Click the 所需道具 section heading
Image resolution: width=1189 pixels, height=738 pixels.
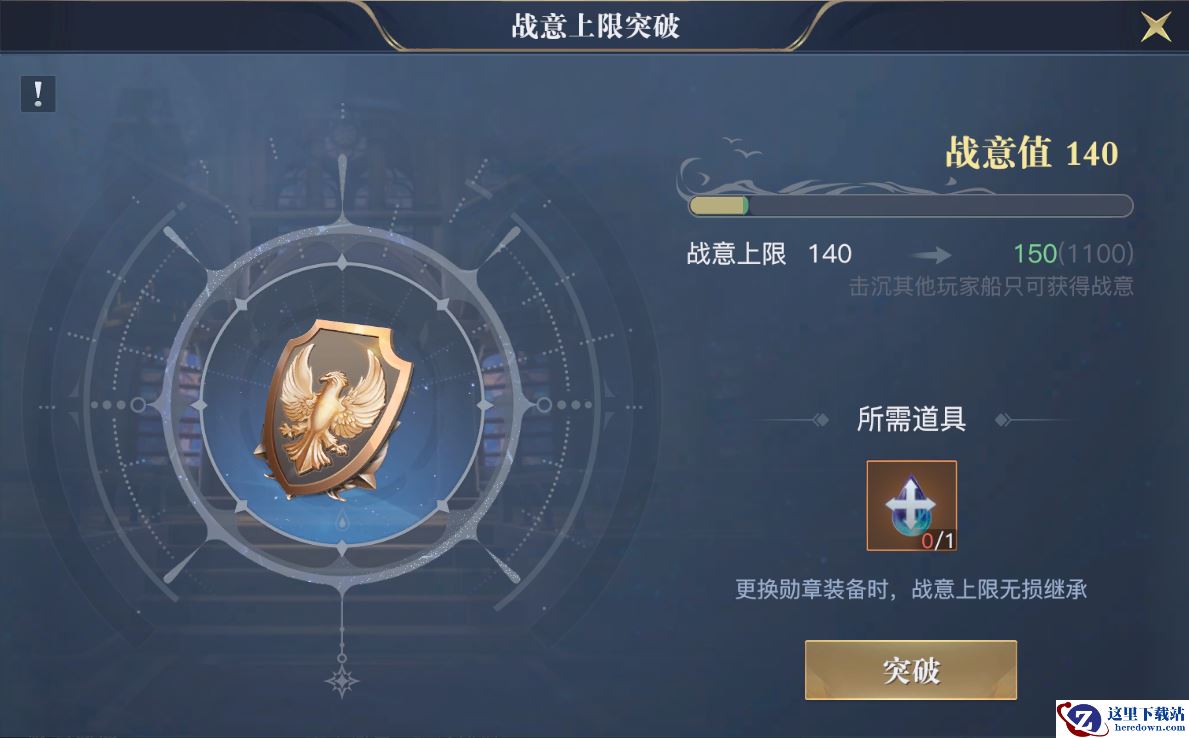pyautogui.click(x=911, y=419)
